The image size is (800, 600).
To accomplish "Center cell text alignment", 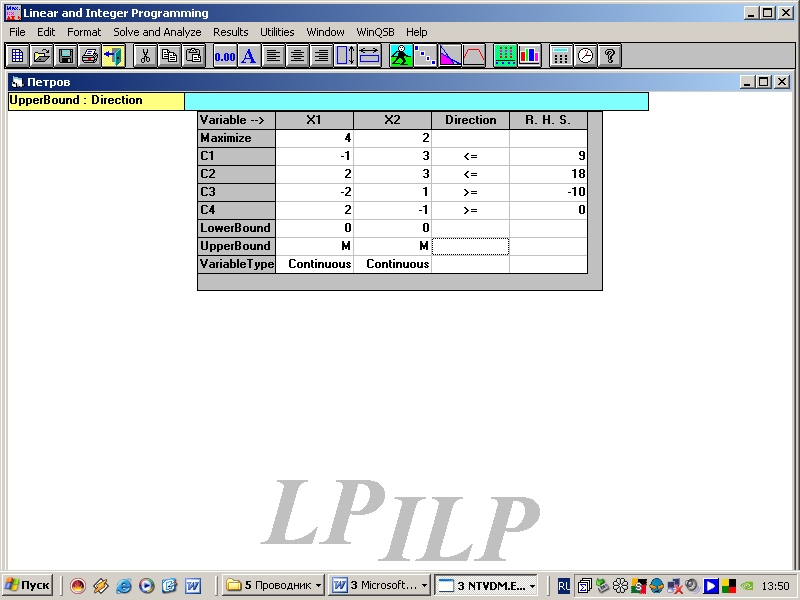I will pyautogui.click(x=297, y=56).
